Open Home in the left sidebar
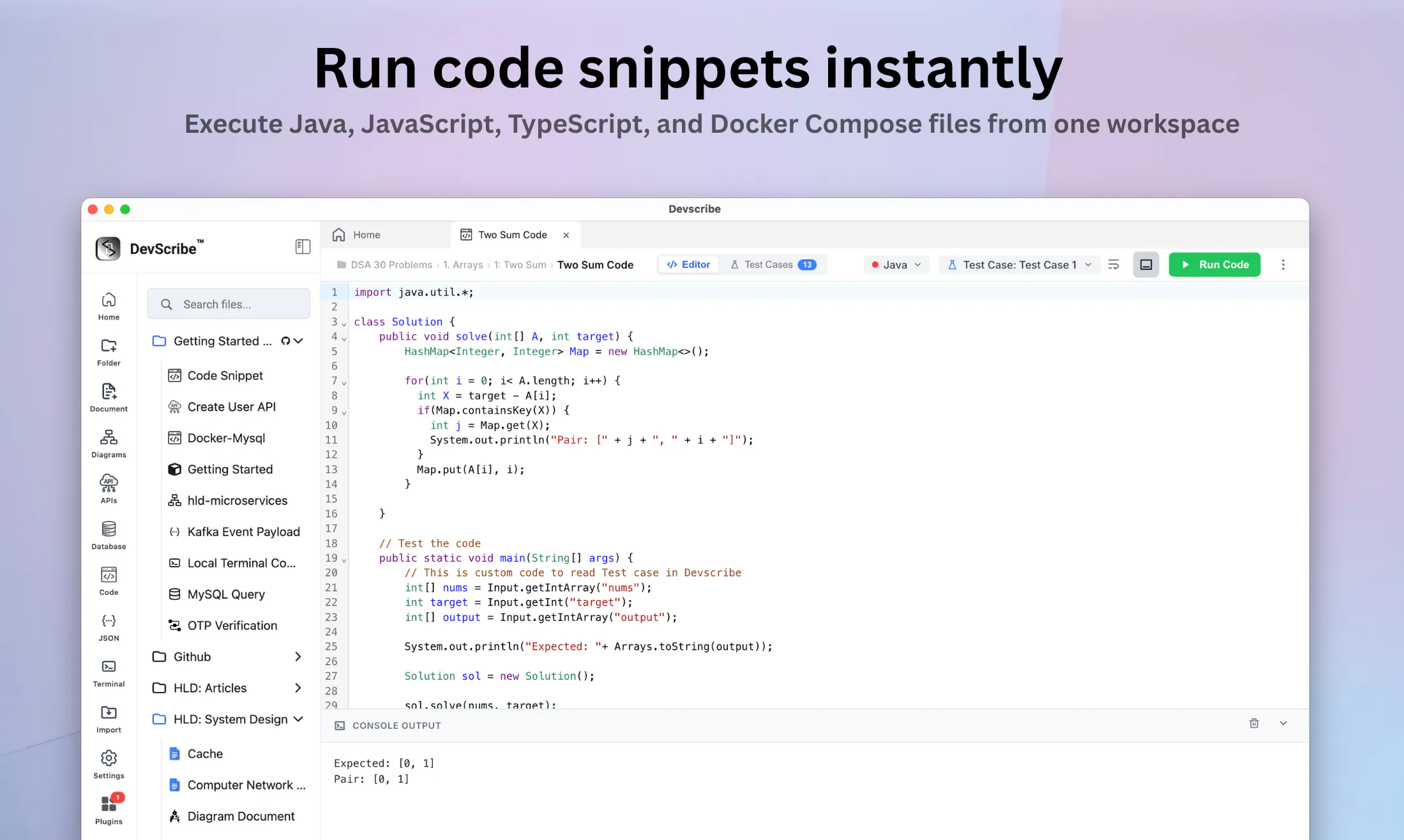This screenshot has height=840, width=1404. pyautogui.click(x=109, y=306)
